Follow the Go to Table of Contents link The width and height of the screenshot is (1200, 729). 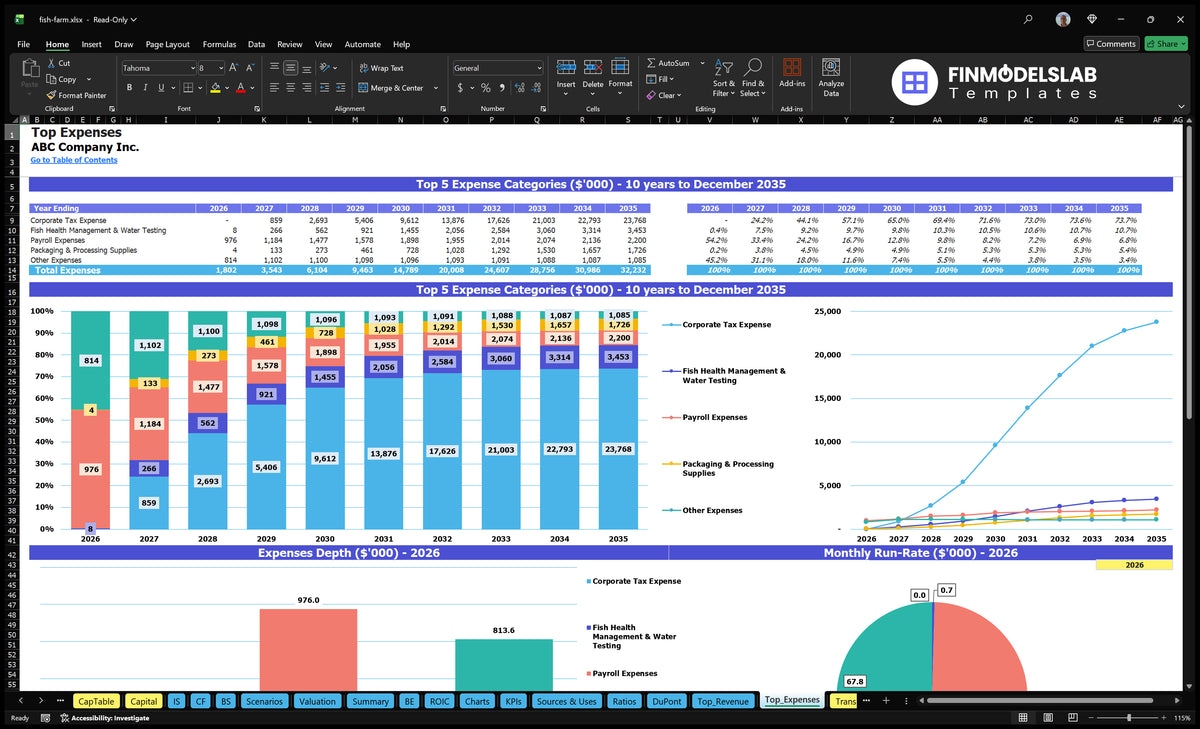coord(74,160)
